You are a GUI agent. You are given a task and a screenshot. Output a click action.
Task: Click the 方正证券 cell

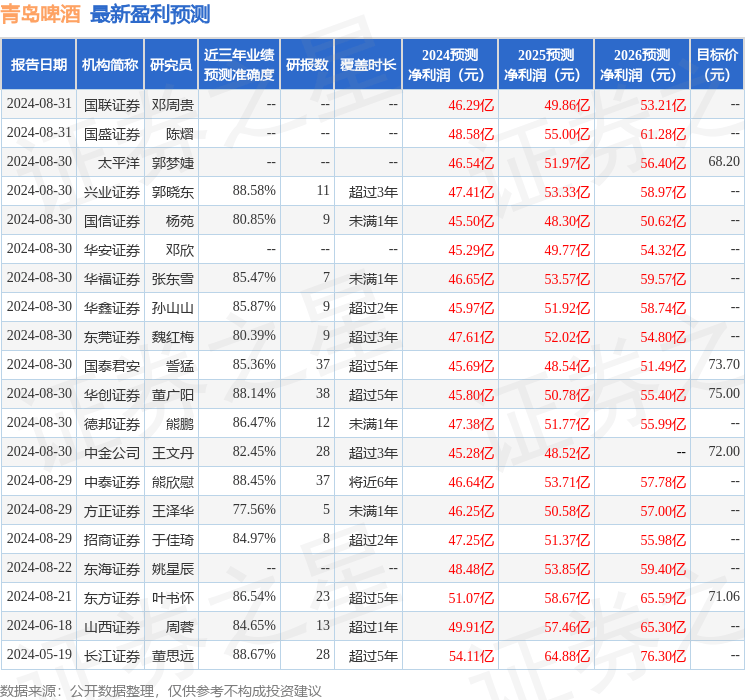coord(112,511)
